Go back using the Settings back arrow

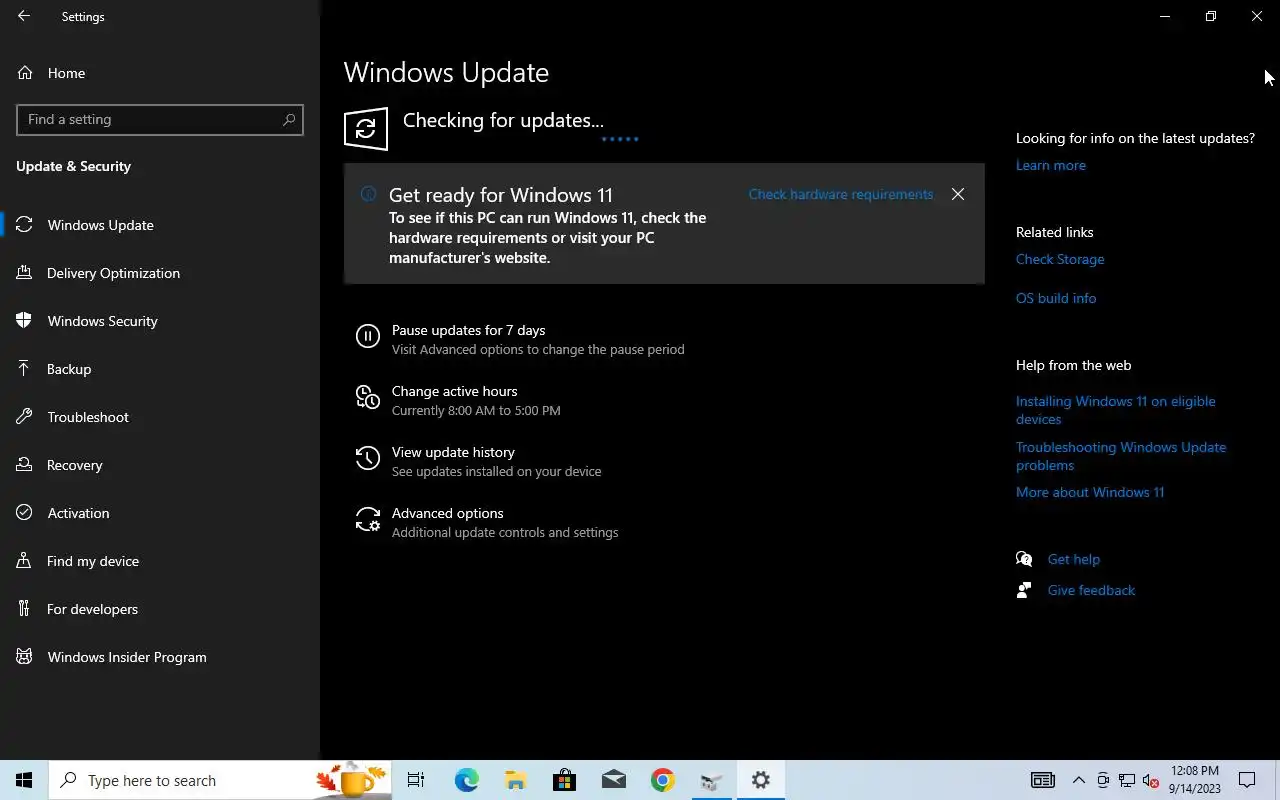click(x=24, y=16)
